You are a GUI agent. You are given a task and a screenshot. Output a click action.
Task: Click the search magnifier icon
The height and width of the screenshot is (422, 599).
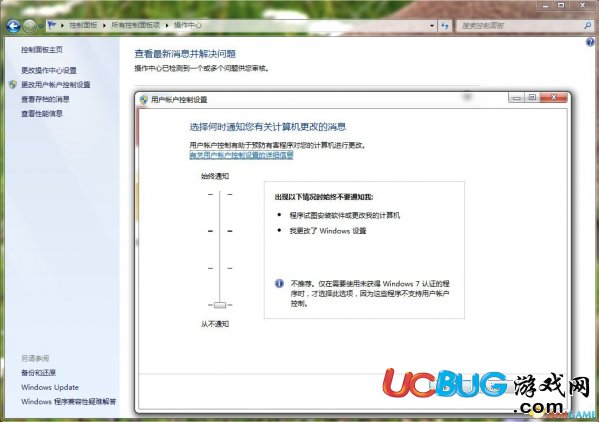coord(588,26)
